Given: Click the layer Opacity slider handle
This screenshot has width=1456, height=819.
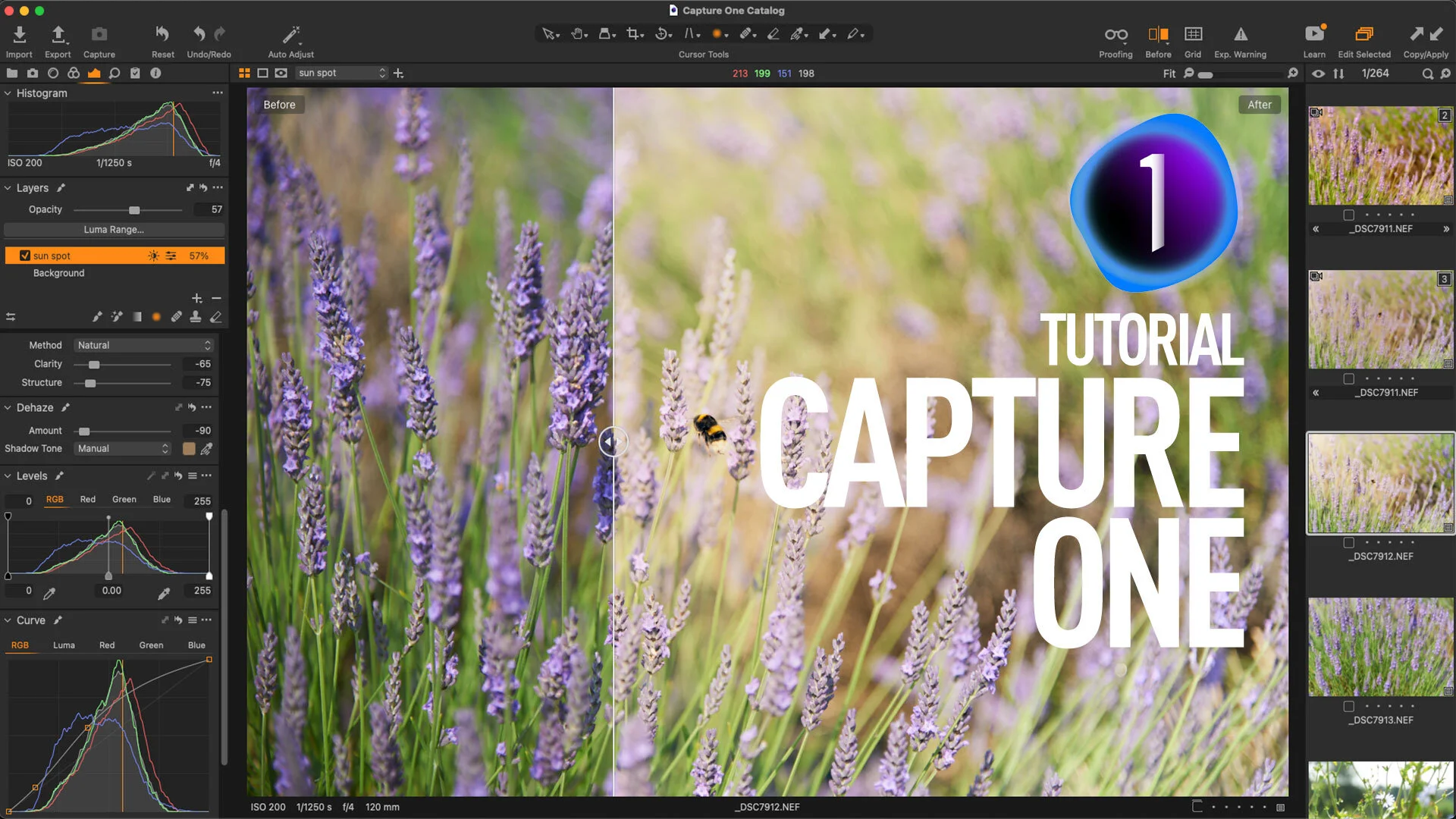Looking at the screenshot, I should click(x=135, y=210).
